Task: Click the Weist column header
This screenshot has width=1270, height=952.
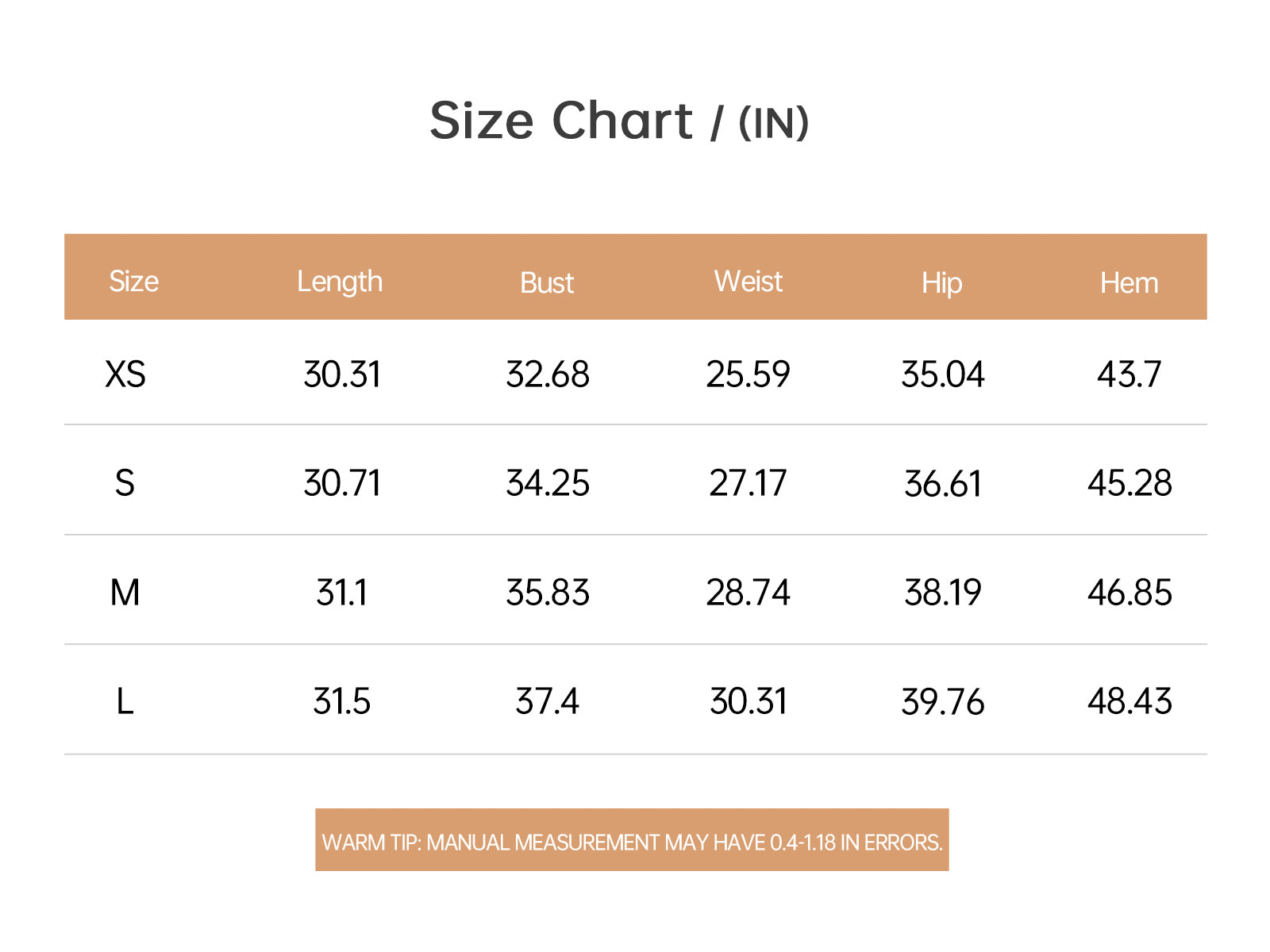Action: point(748,281)
